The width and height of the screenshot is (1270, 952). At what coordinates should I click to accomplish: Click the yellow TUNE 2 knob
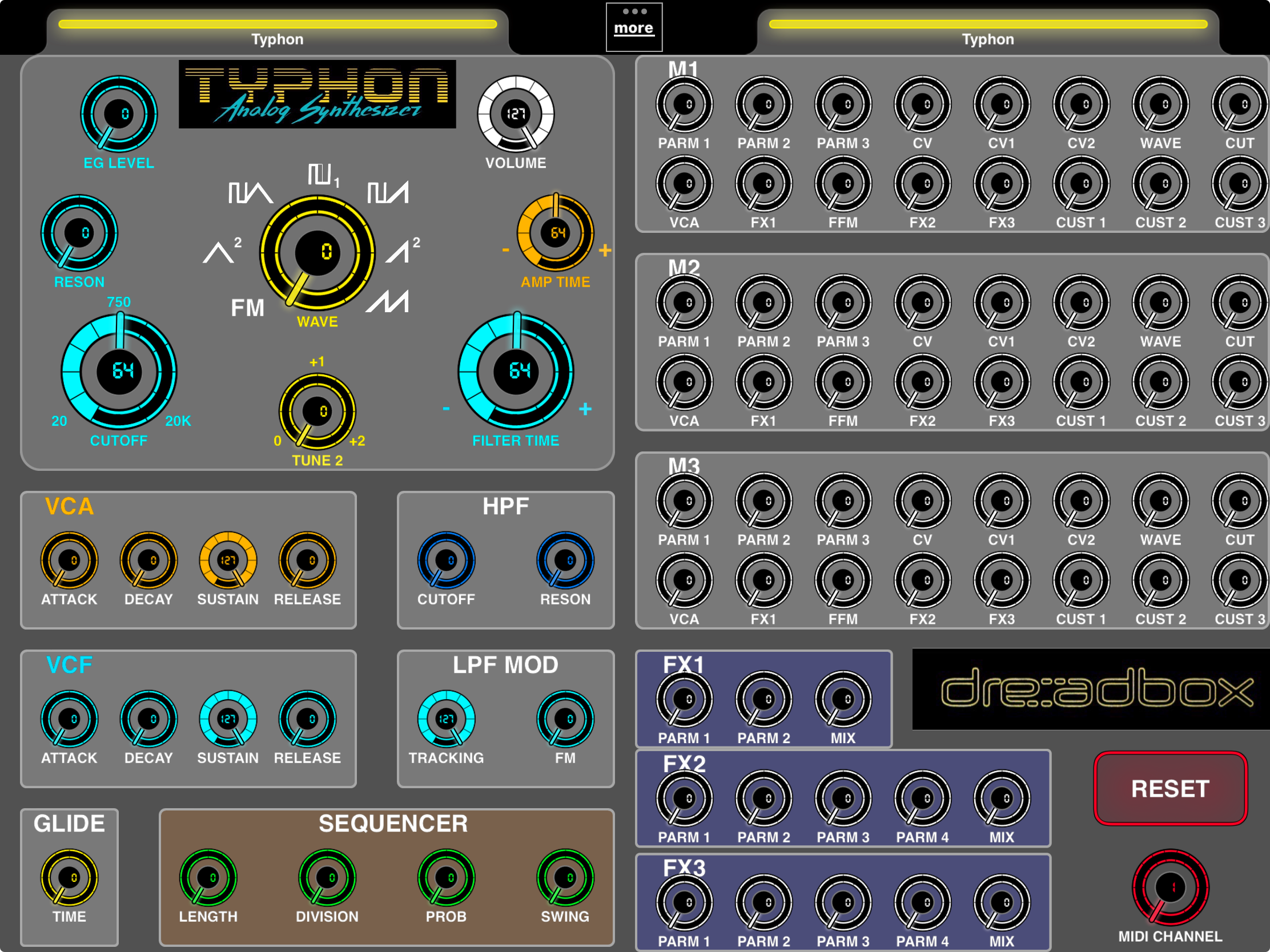point(317,412)
